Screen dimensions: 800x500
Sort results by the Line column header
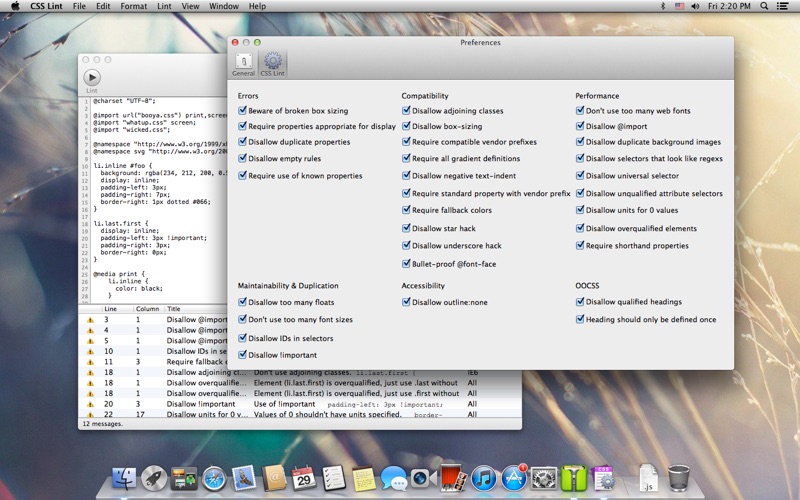pos(111,309)
